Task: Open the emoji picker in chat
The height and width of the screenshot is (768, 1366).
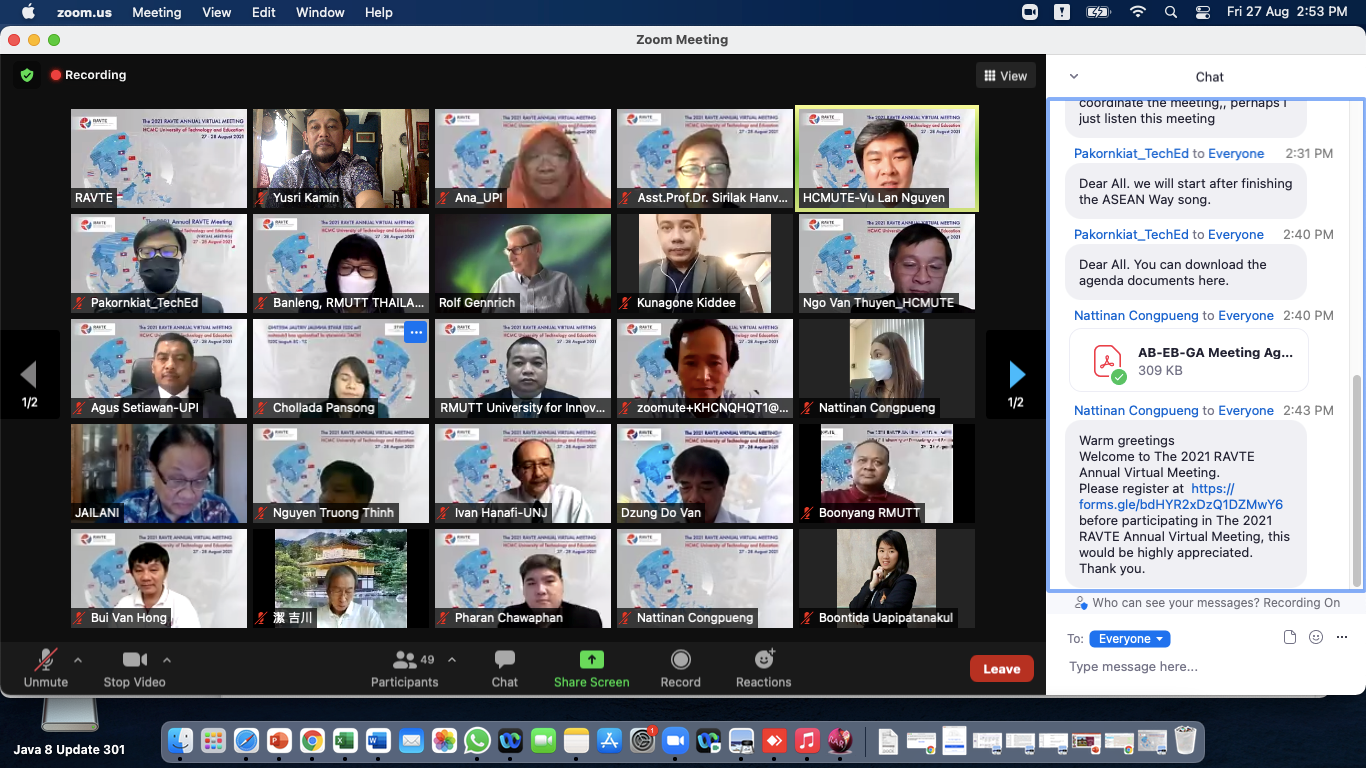Action: click(1316, 638)
